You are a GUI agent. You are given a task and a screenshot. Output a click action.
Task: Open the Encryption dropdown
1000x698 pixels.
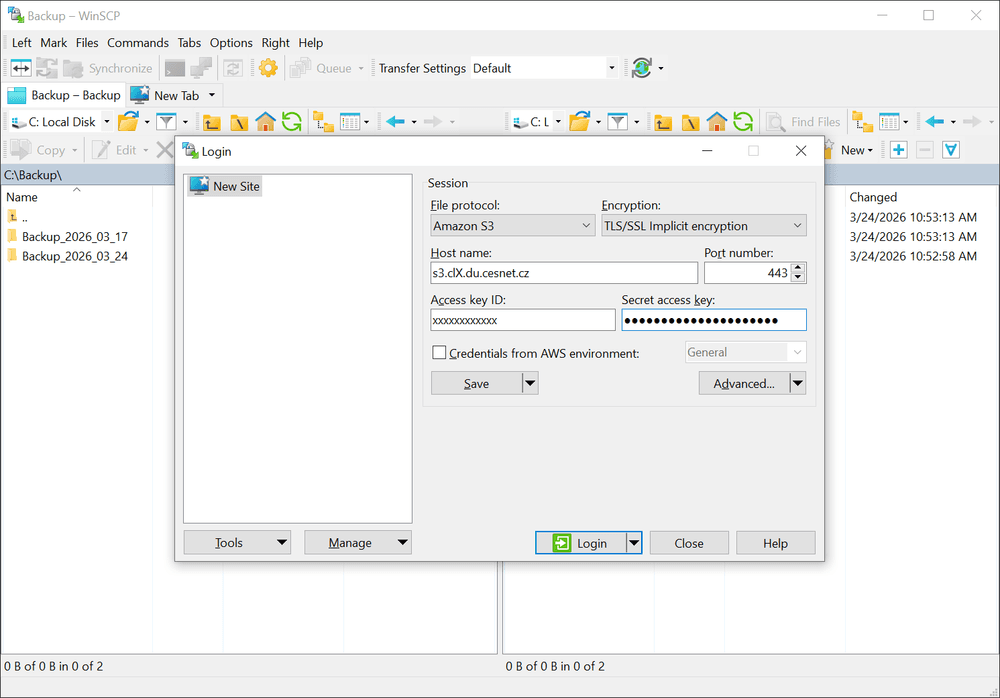[703, 226]
